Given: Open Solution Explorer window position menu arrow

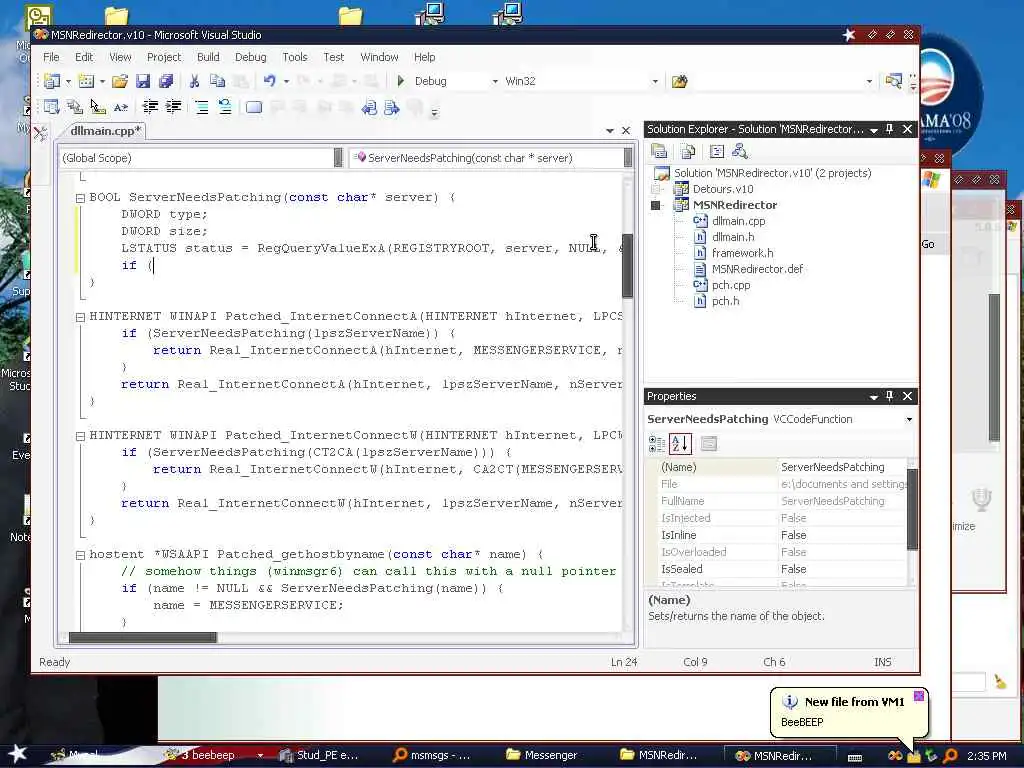Looking at the screenshot, I should (874, 130).
